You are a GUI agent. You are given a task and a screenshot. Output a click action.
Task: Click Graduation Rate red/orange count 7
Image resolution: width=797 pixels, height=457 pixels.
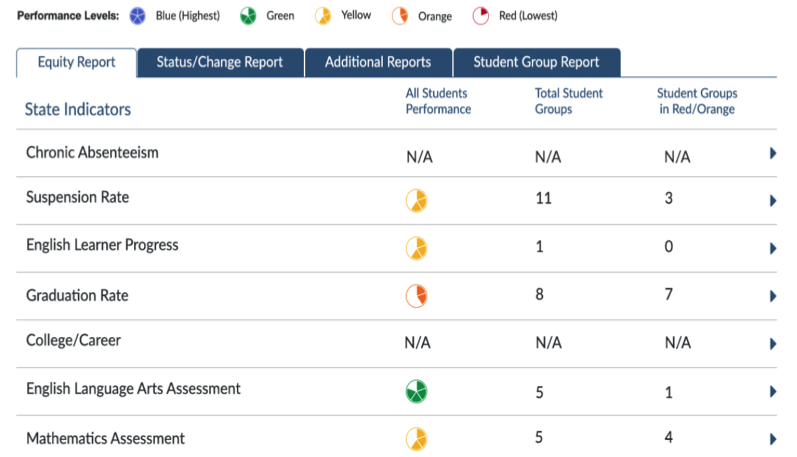(x=670, y=294)
